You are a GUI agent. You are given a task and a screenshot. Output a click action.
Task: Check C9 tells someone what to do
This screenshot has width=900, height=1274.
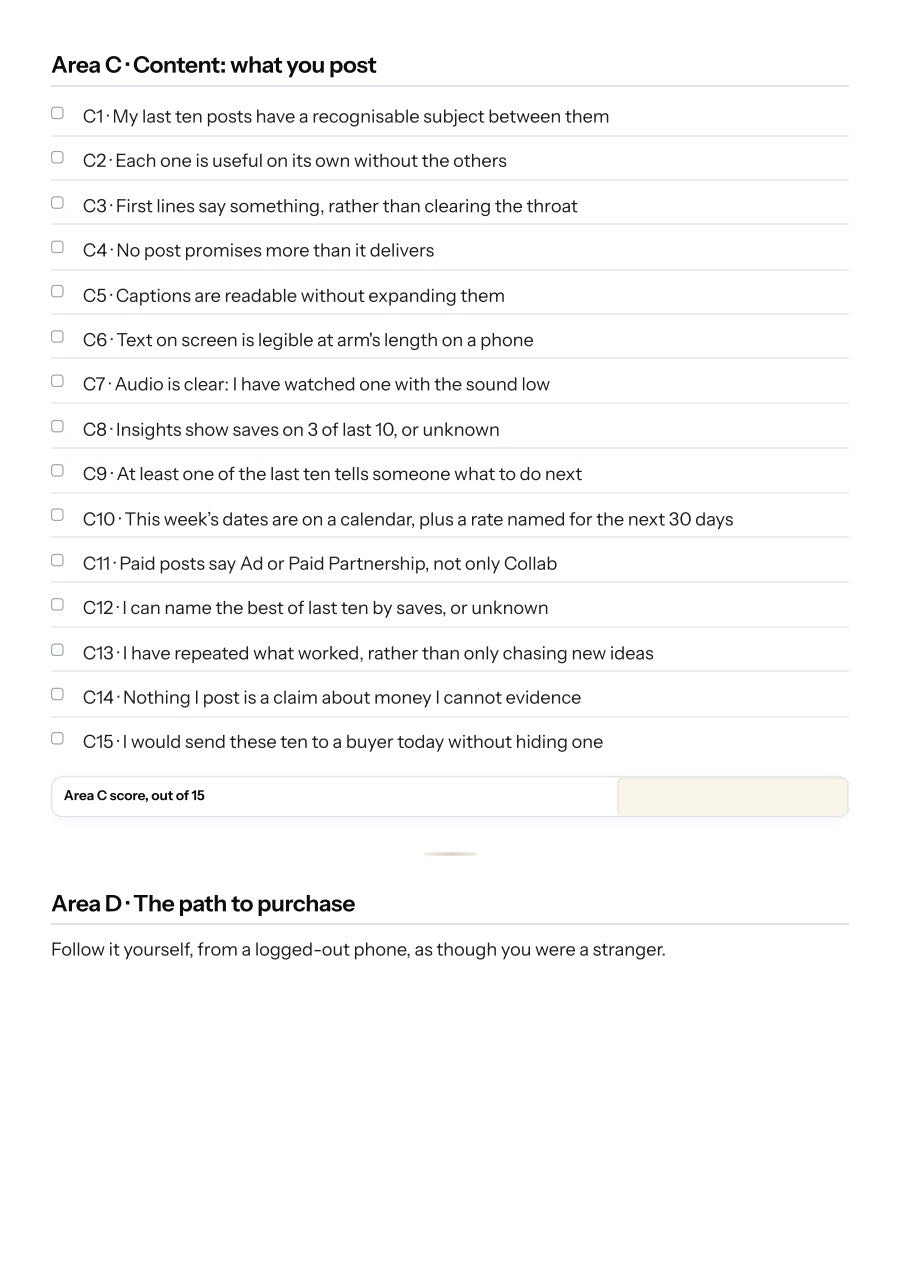coord(57,470)
